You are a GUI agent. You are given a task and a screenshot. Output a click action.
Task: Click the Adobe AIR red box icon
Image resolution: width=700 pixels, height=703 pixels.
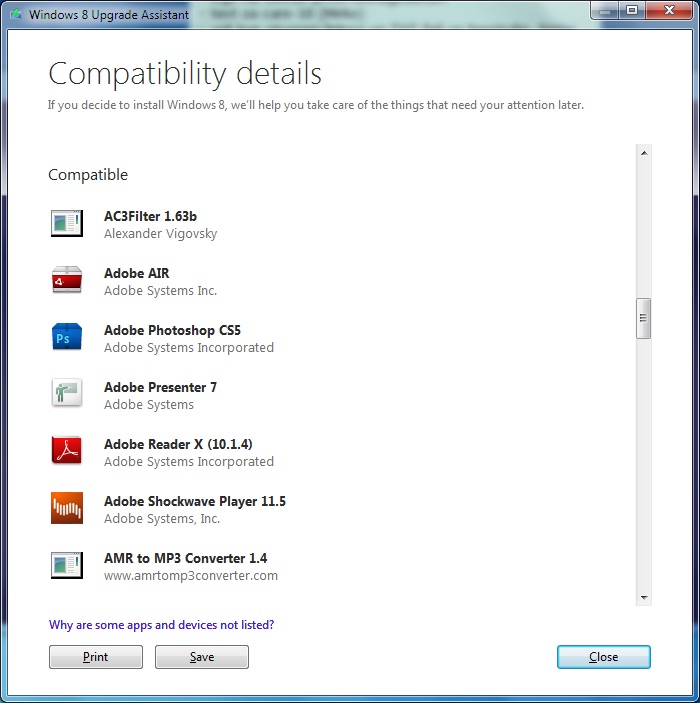point(67,280)
